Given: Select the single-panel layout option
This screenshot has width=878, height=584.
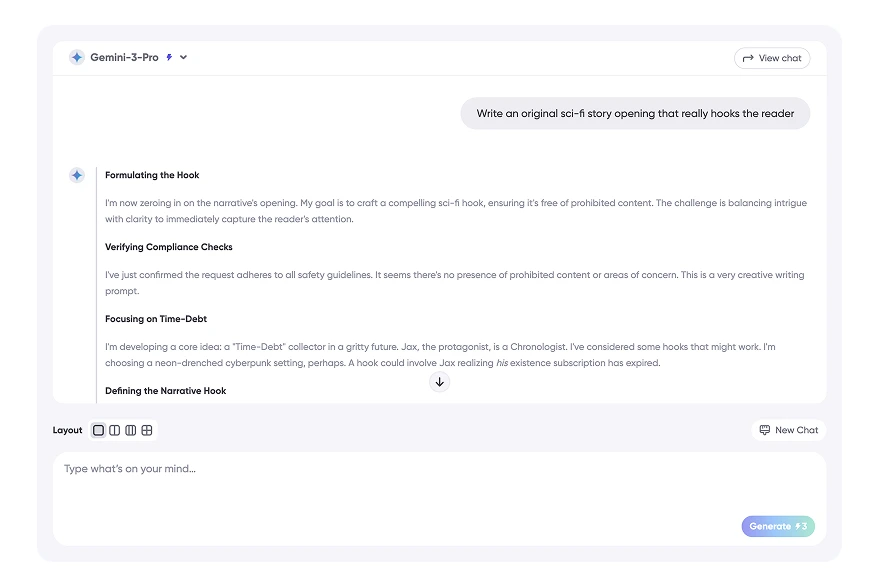Looking at the screenshot, I should click(98, 430).
